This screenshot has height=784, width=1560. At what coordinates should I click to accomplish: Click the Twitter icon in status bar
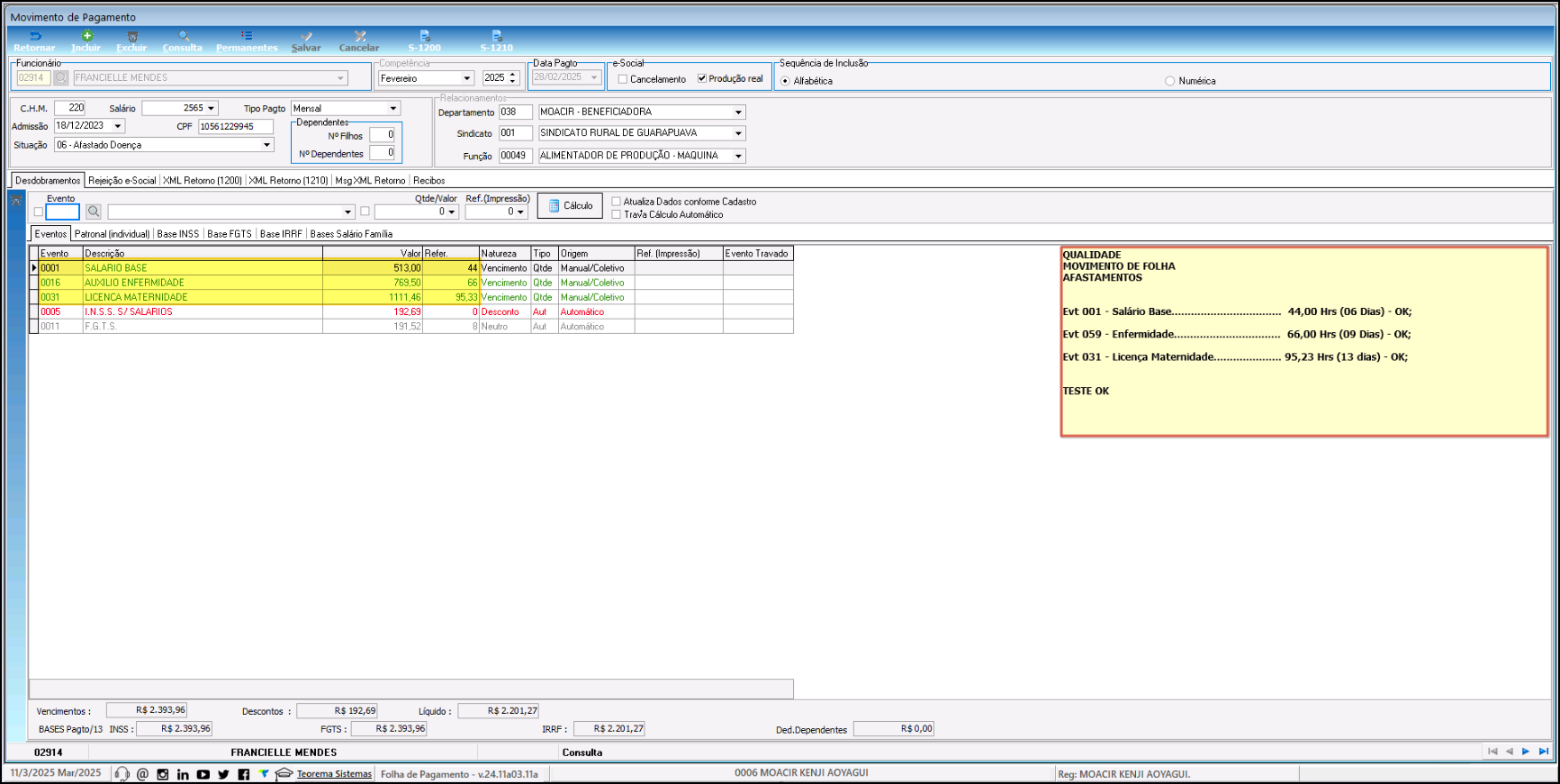(223, 774)
